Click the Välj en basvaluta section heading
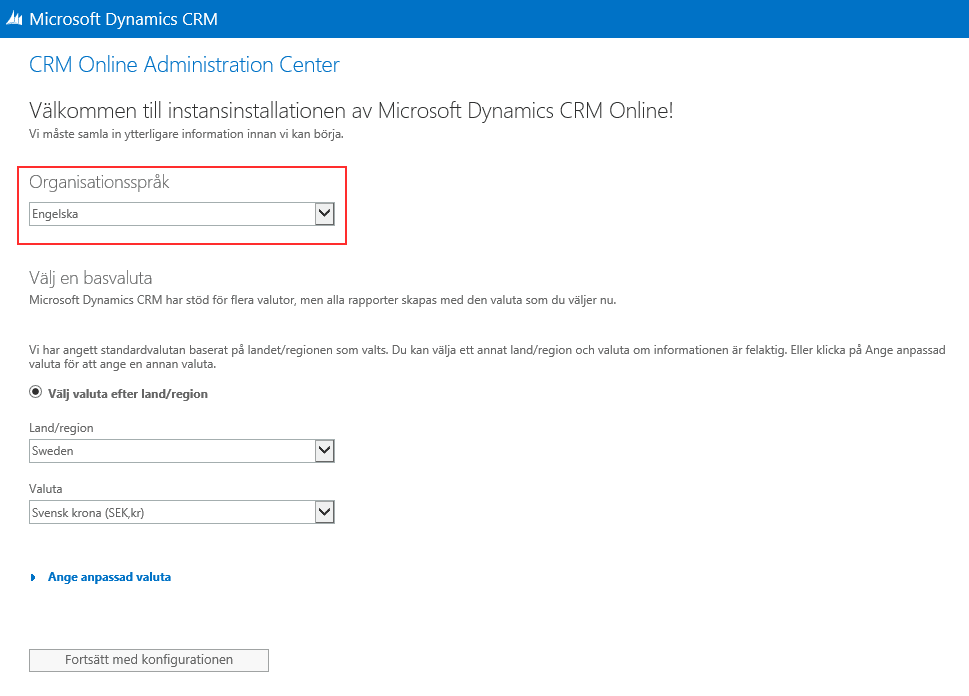This screenshot has width=969, height=696. [90, 278]
